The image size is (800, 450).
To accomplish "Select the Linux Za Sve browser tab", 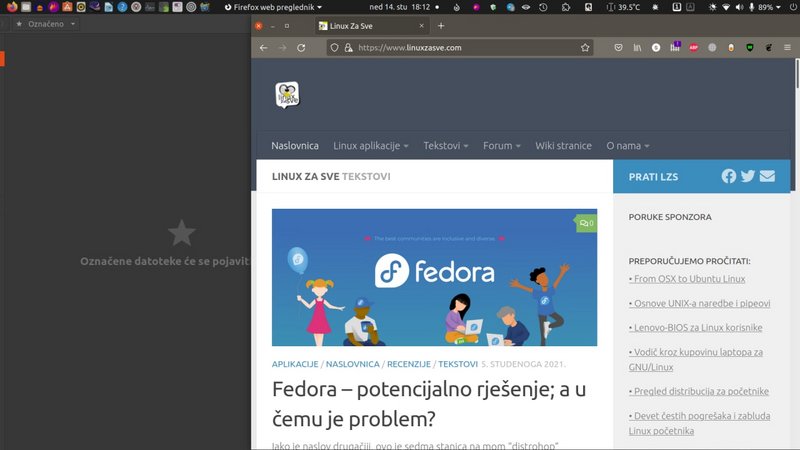I will click(x=371, y=26).
